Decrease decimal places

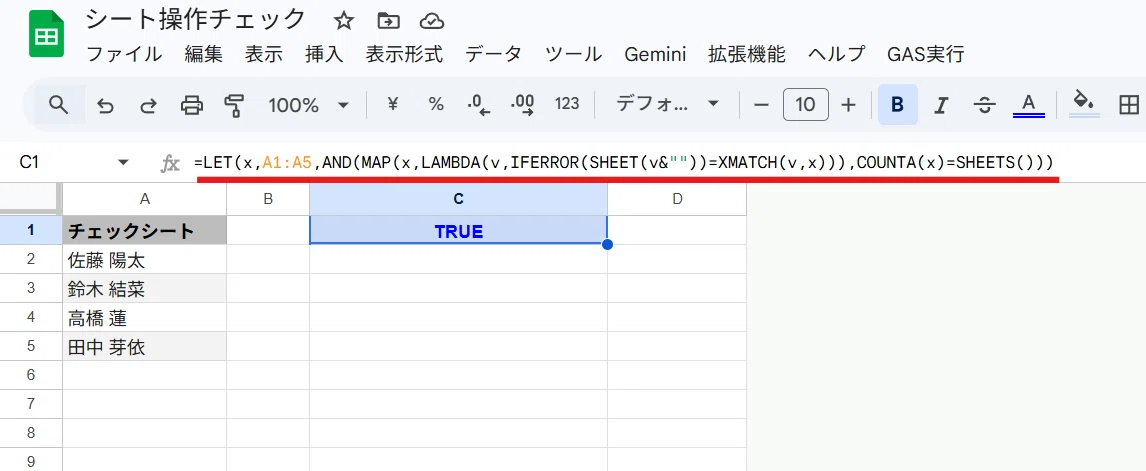tap(479, 105)
